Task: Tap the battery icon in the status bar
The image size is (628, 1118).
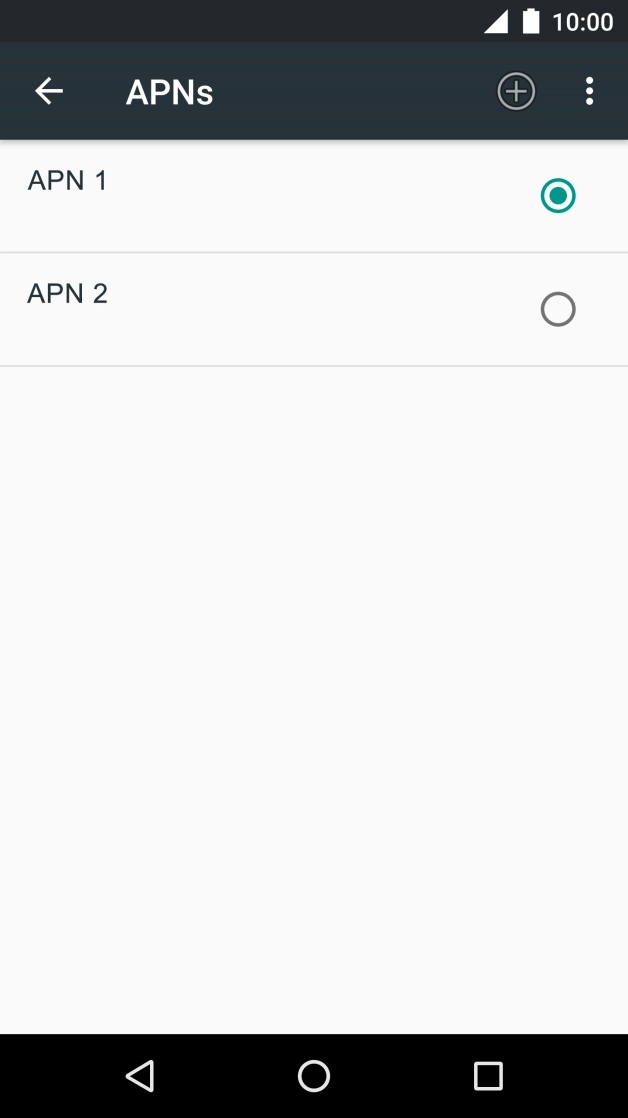Action: pyautogui.click(x=531, y=21)
